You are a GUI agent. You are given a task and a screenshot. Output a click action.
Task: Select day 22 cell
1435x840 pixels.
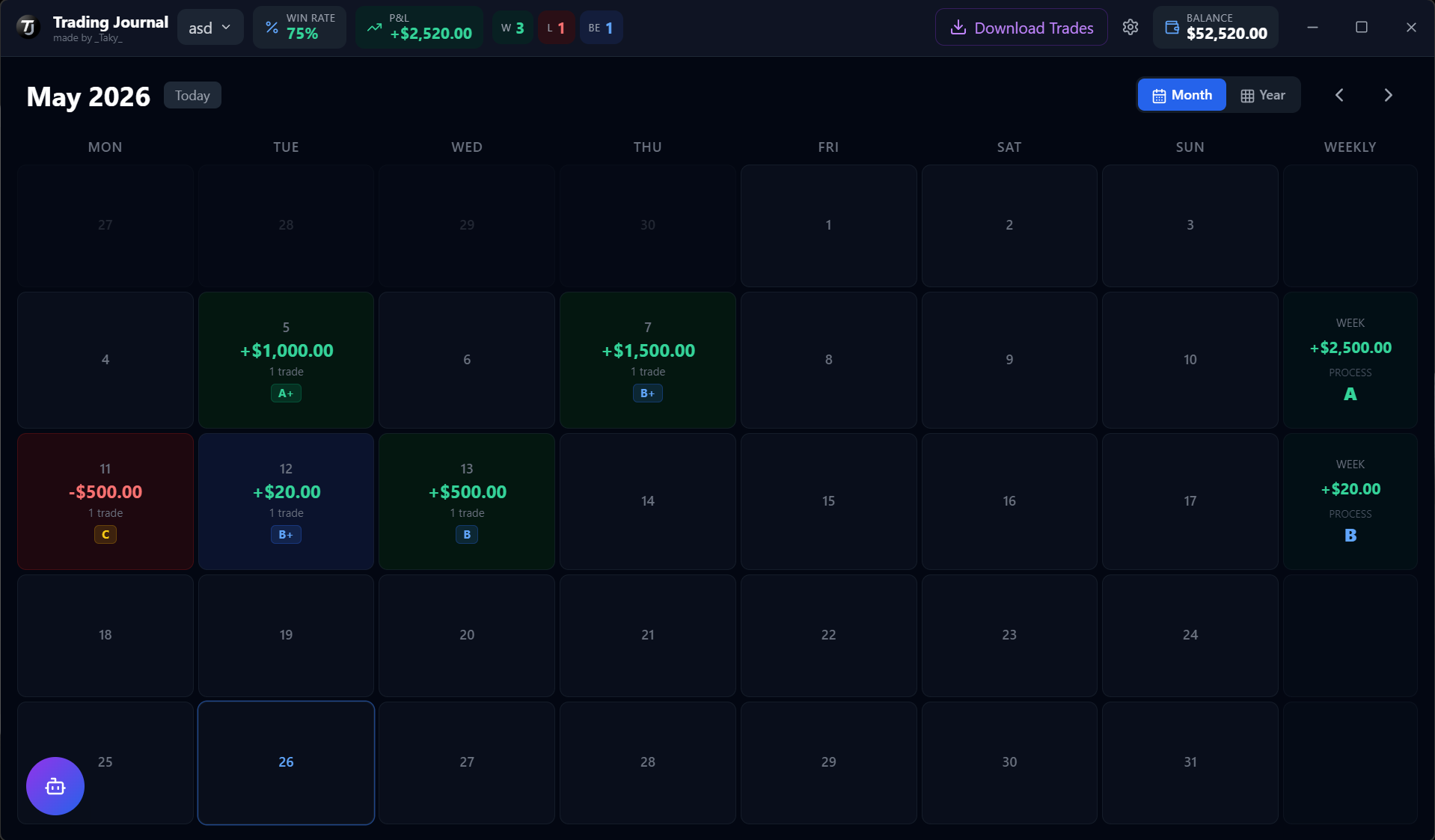coord(828,635)
